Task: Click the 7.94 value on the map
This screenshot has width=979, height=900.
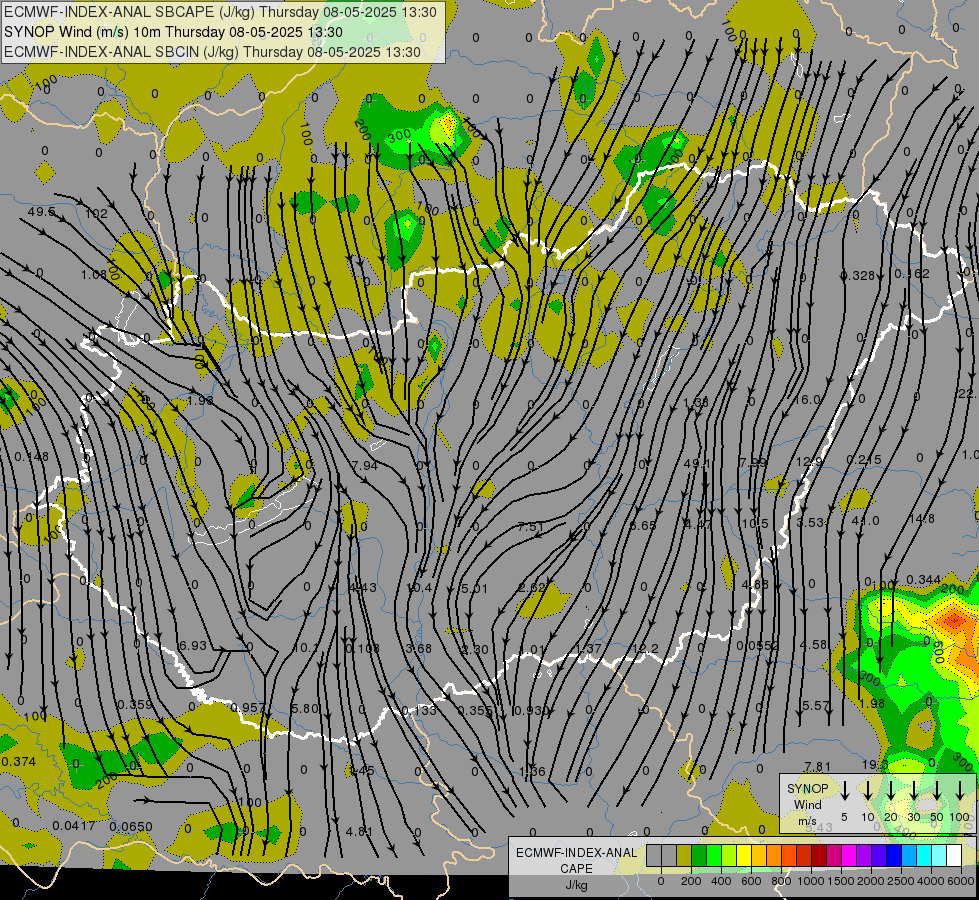Action: pos(365,465)
